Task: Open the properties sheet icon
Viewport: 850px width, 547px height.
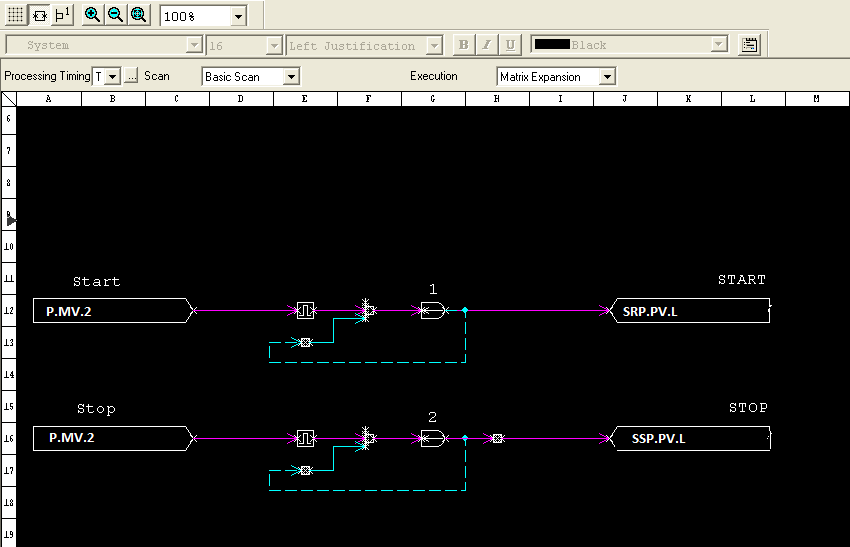Action: coord(750,45)
